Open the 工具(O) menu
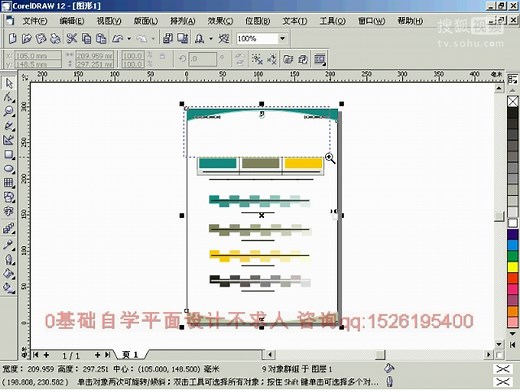Screen dimensions: 520x390 pos(333,21)
